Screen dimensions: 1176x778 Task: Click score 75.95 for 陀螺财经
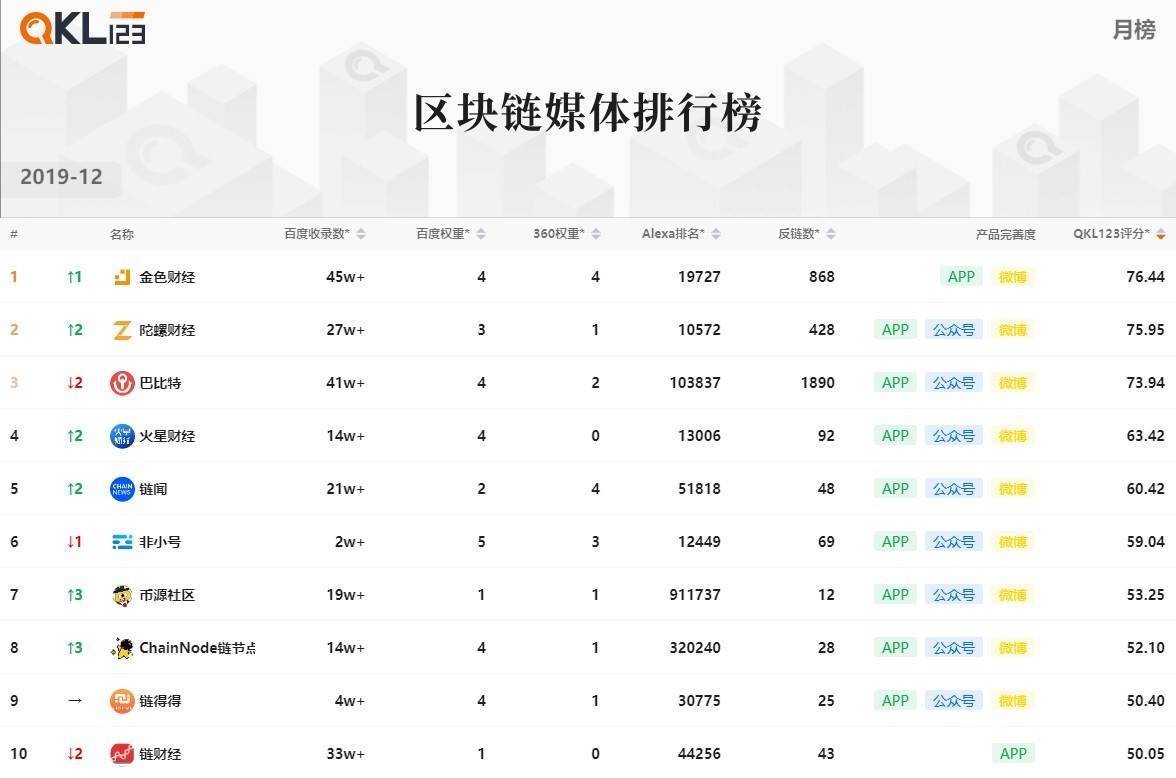click(x=1145, y=330)
